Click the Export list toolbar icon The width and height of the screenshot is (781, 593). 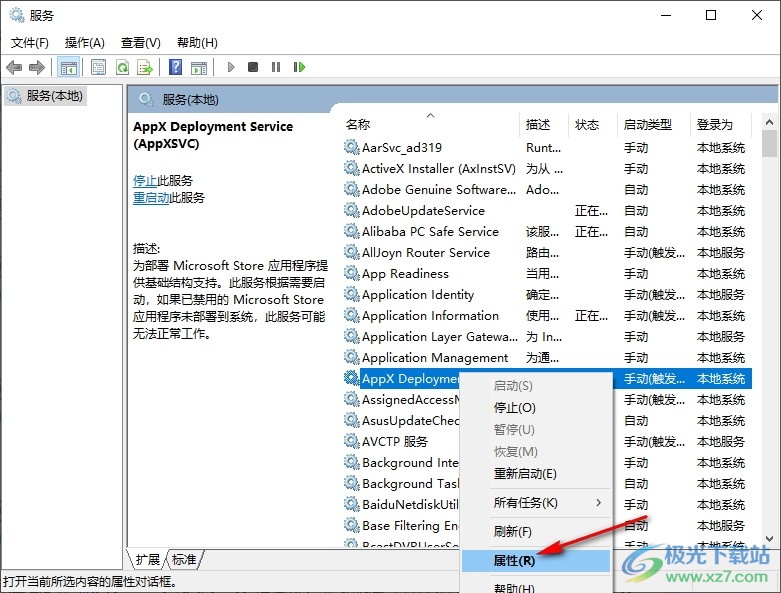[145, 67]
